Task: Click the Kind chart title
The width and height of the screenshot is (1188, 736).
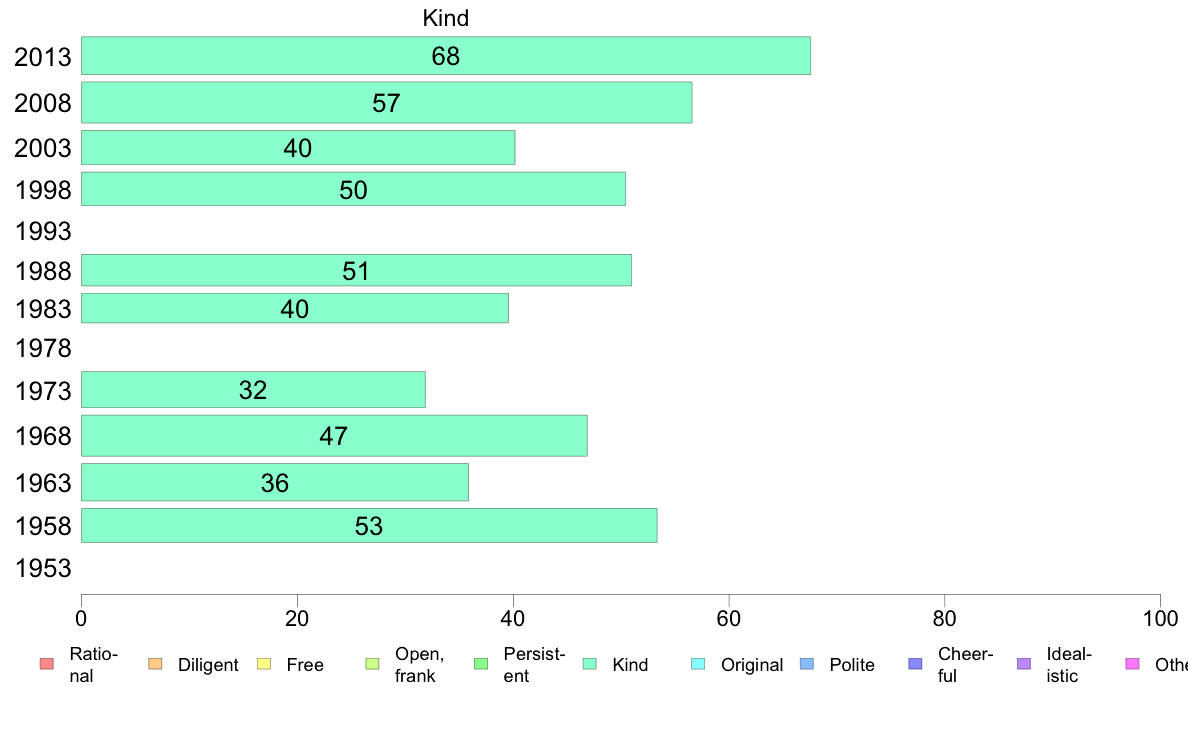Action: click(446, 17)
